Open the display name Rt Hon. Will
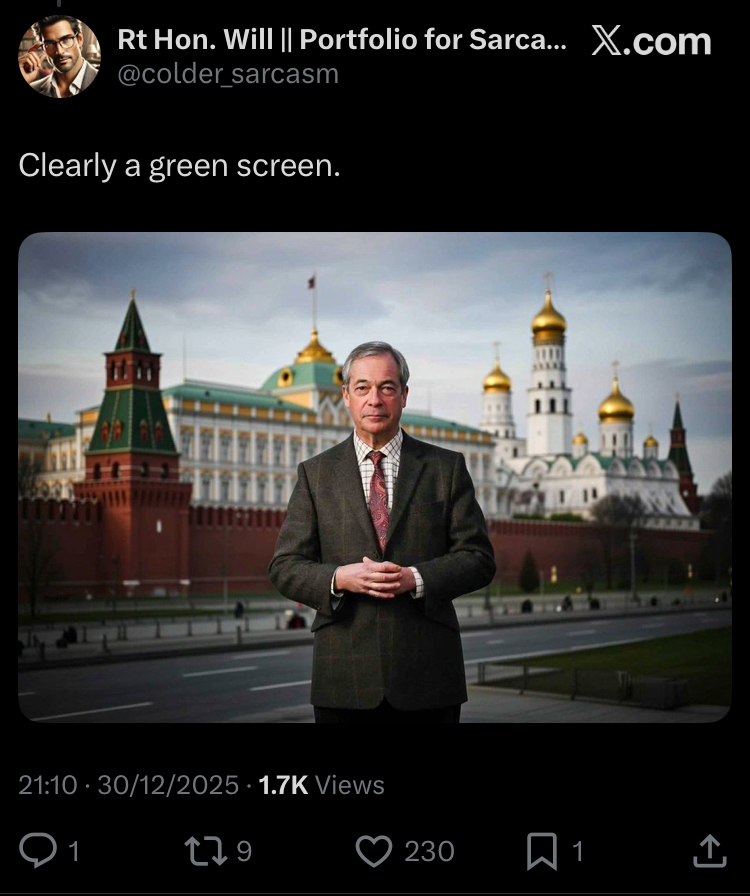The height and width of the screenshot is (896, 750). pos(342,39)
